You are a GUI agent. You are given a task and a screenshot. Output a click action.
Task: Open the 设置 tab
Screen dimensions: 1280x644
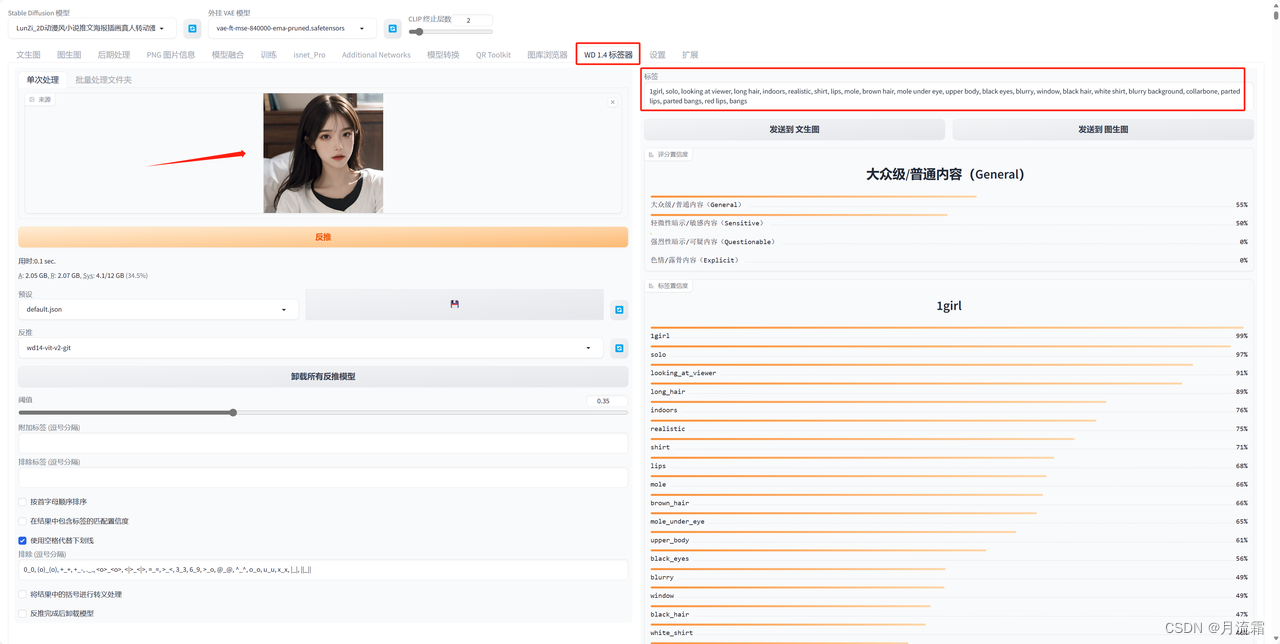(657, 55)
